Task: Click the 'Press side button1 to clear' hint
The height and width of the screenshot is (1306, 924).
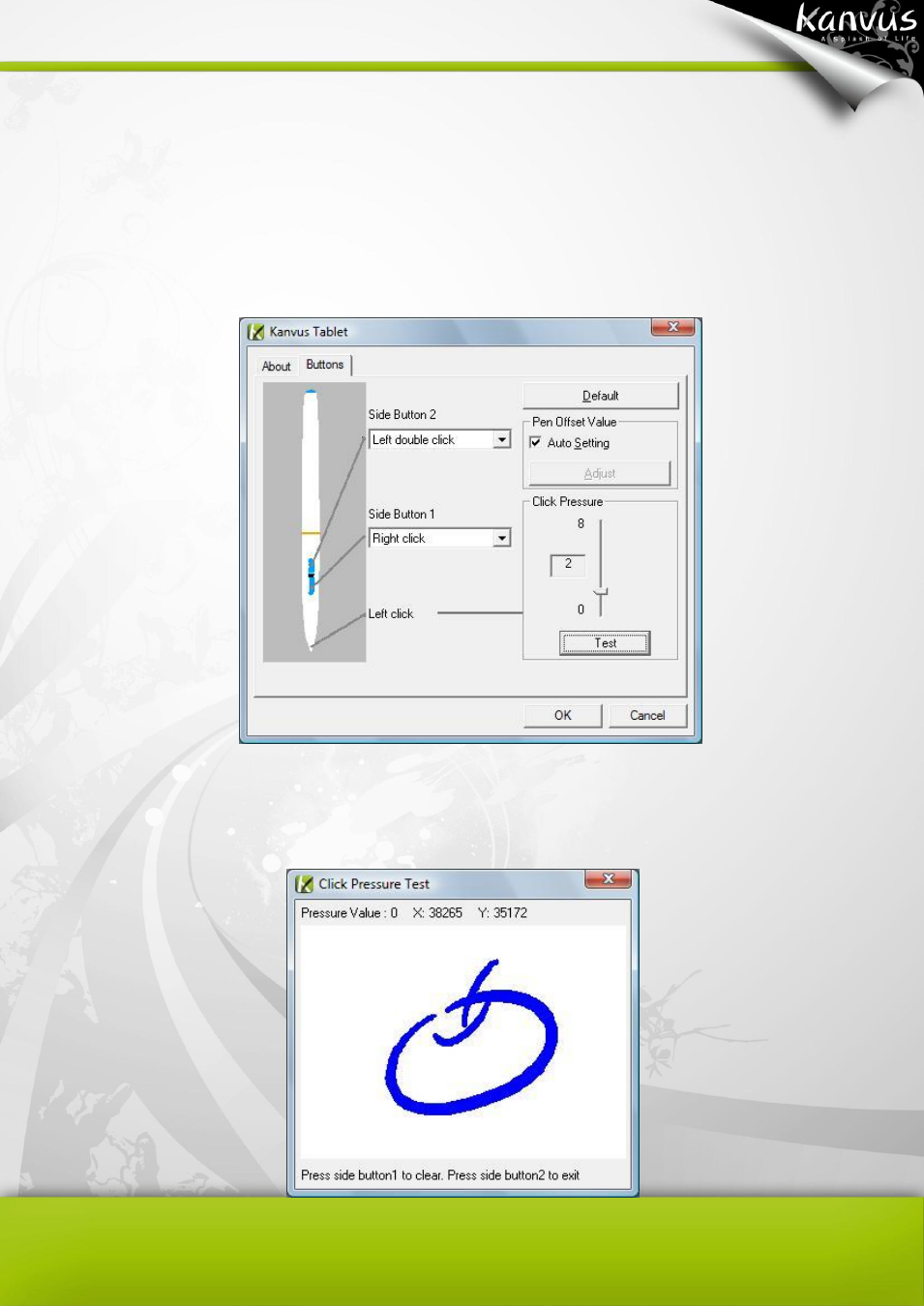Action: coord(372,1175)
